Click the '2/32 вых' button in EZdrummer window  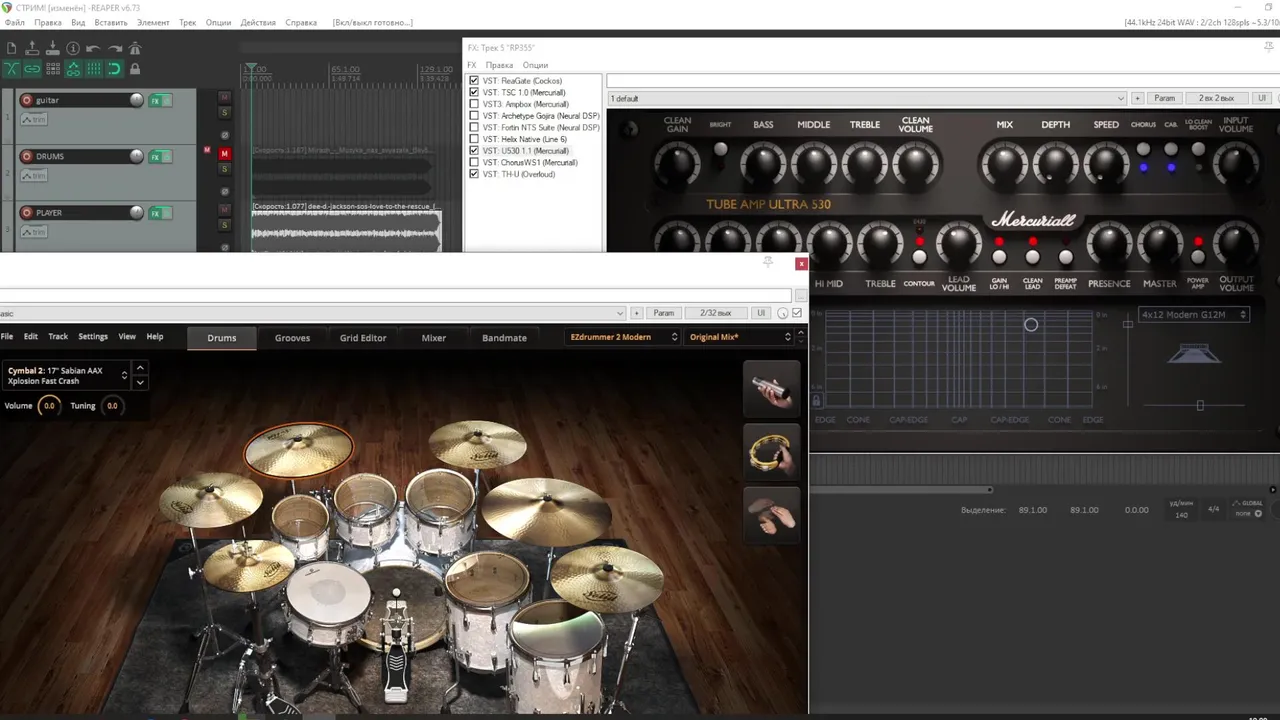click(x=715, y=313)
